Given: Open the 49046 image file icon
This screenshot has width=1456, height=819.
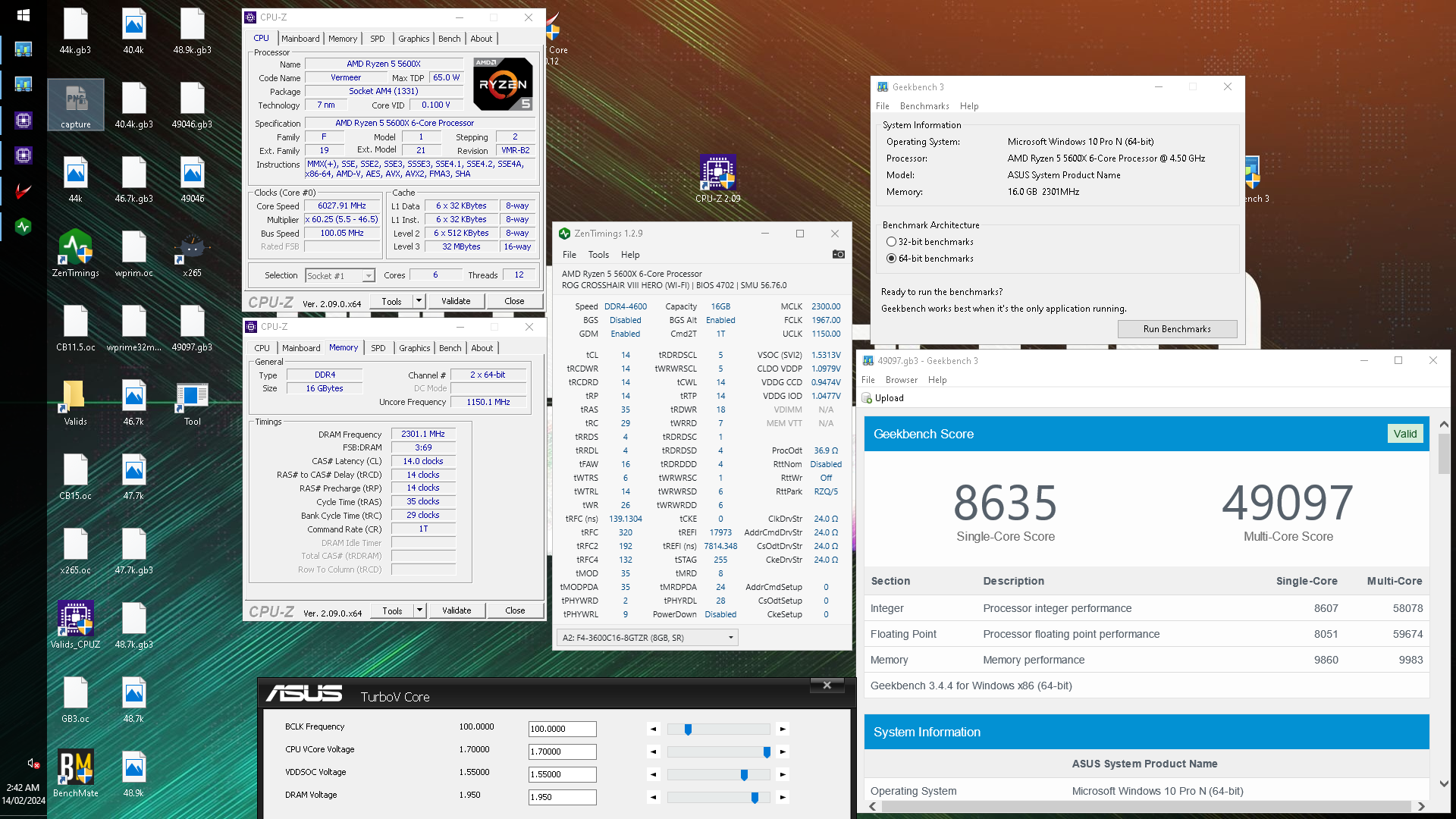Looking at the screenshot, I should [x=192, y=180].
